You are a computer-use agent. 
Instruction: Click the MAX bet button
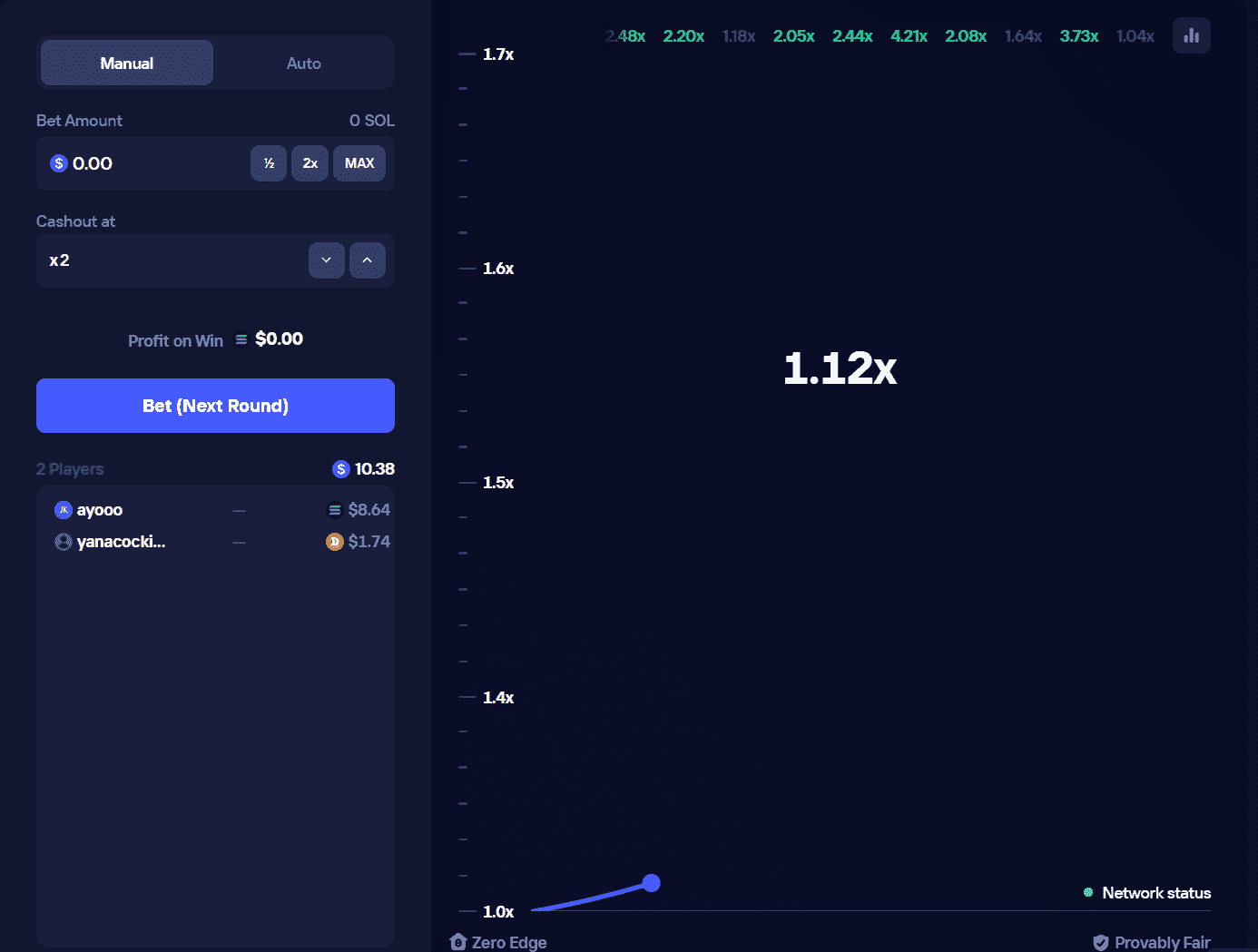click(359, 163)
